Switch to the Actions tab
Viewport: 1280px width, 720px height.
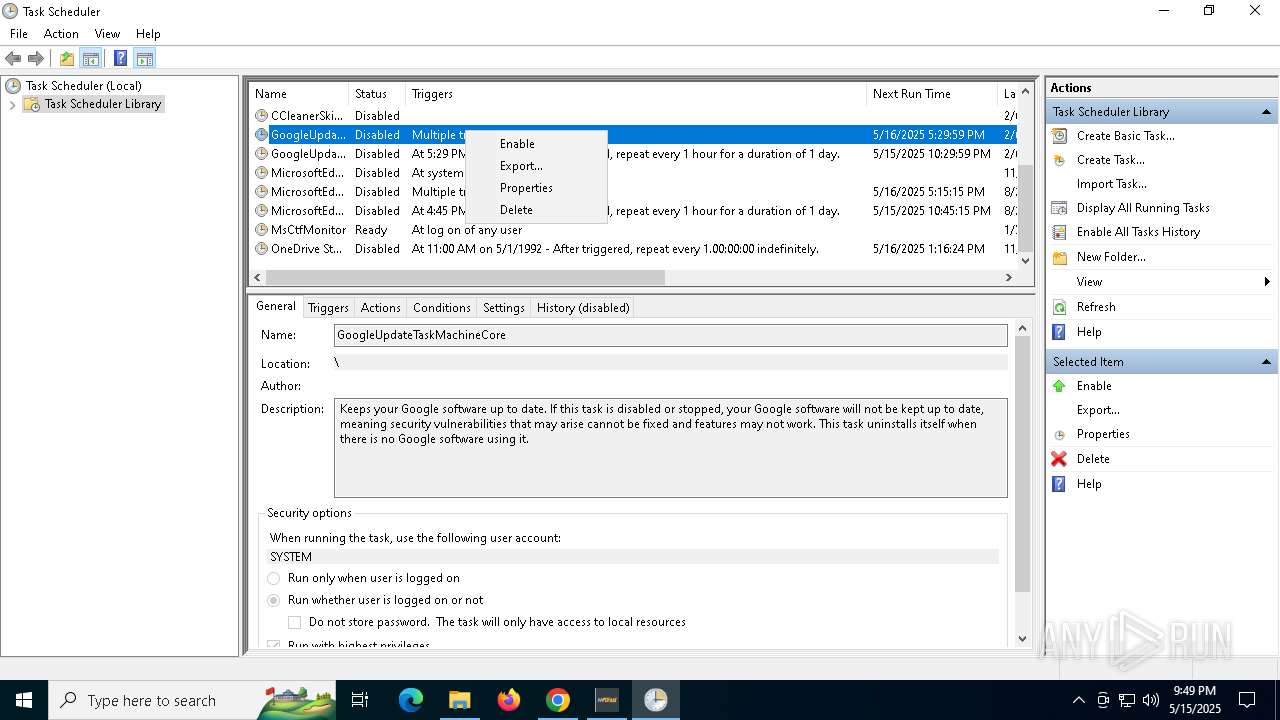380,308
